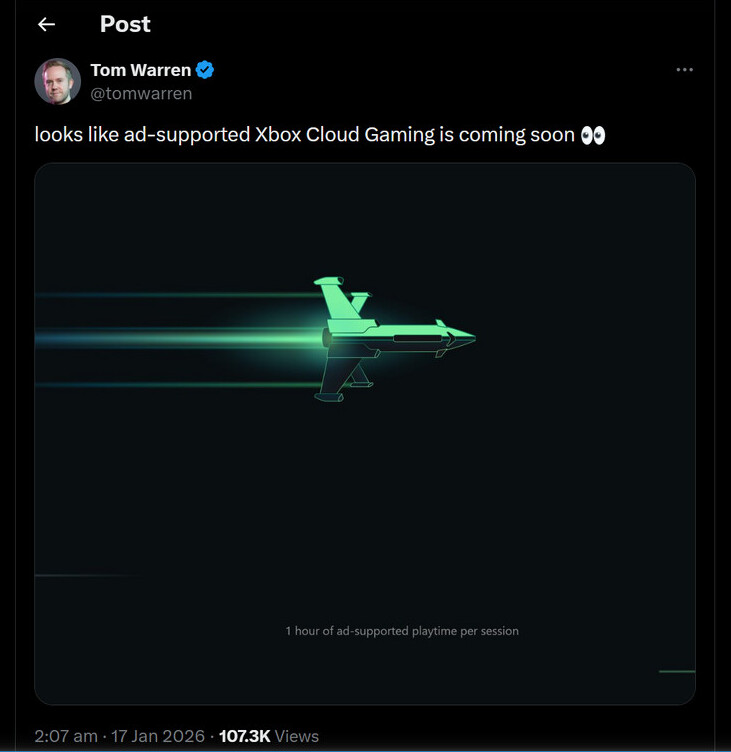Click the back arrow icon

46,25
